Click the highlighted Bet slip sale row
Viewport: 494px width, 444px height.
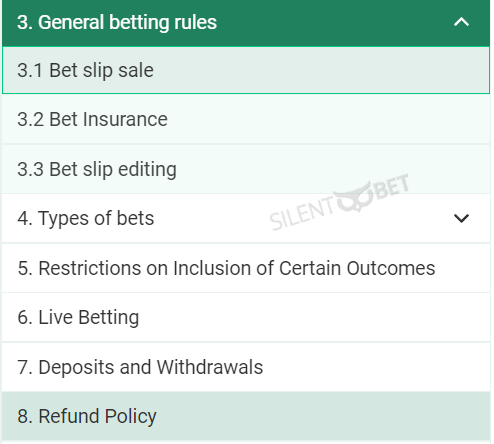[246, 70]
